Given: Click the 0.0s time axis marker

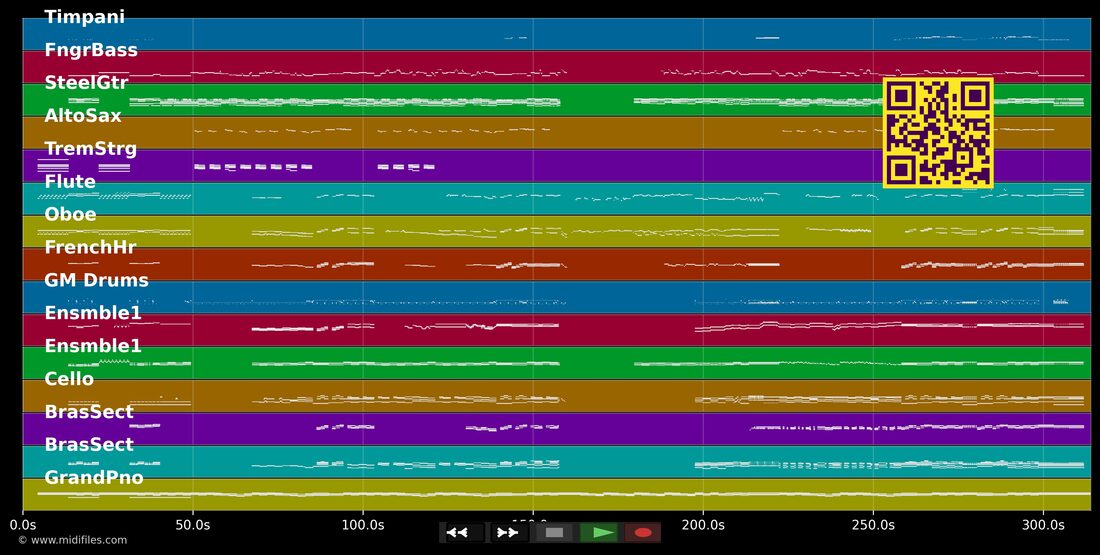Looking at the screenshot, I should [23, 525].
